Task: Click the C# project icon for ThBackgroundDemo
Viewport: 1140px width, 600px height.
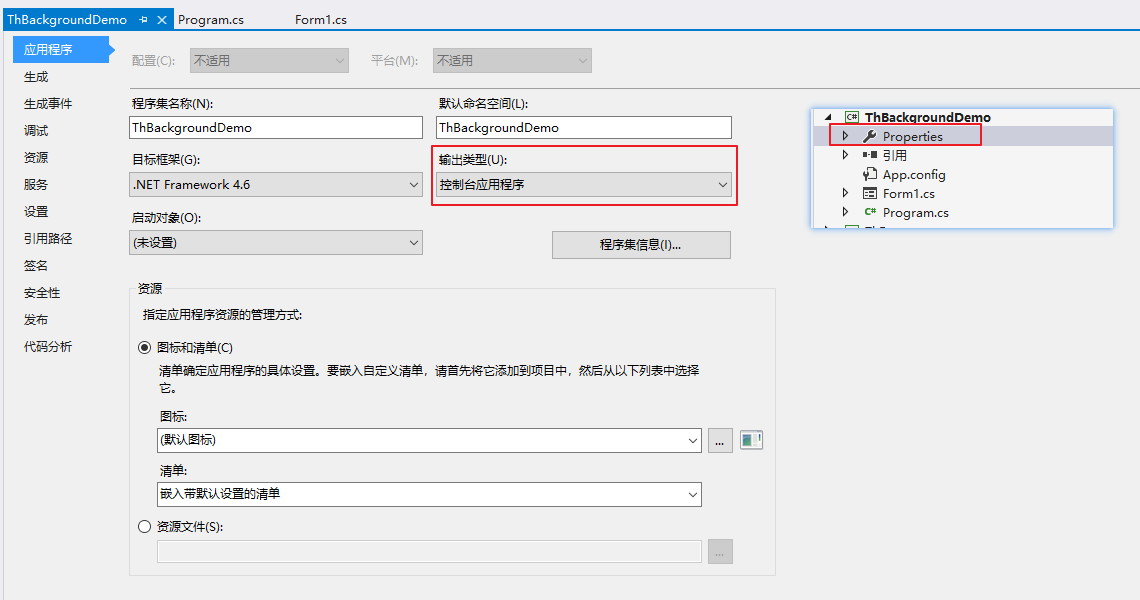Action: click(x=852, y=117)
